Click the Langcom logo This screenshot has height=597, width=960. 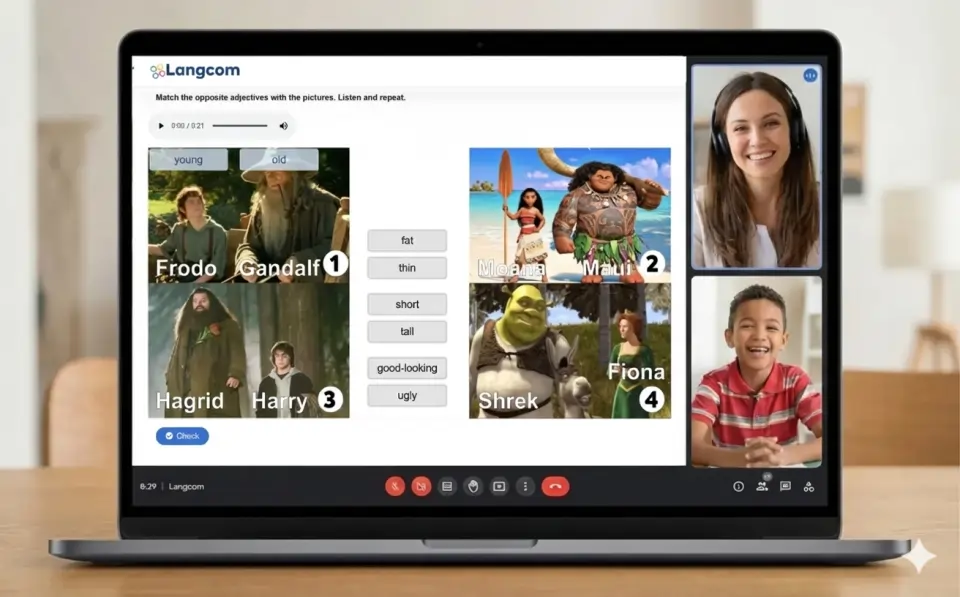tap(195, 71)
